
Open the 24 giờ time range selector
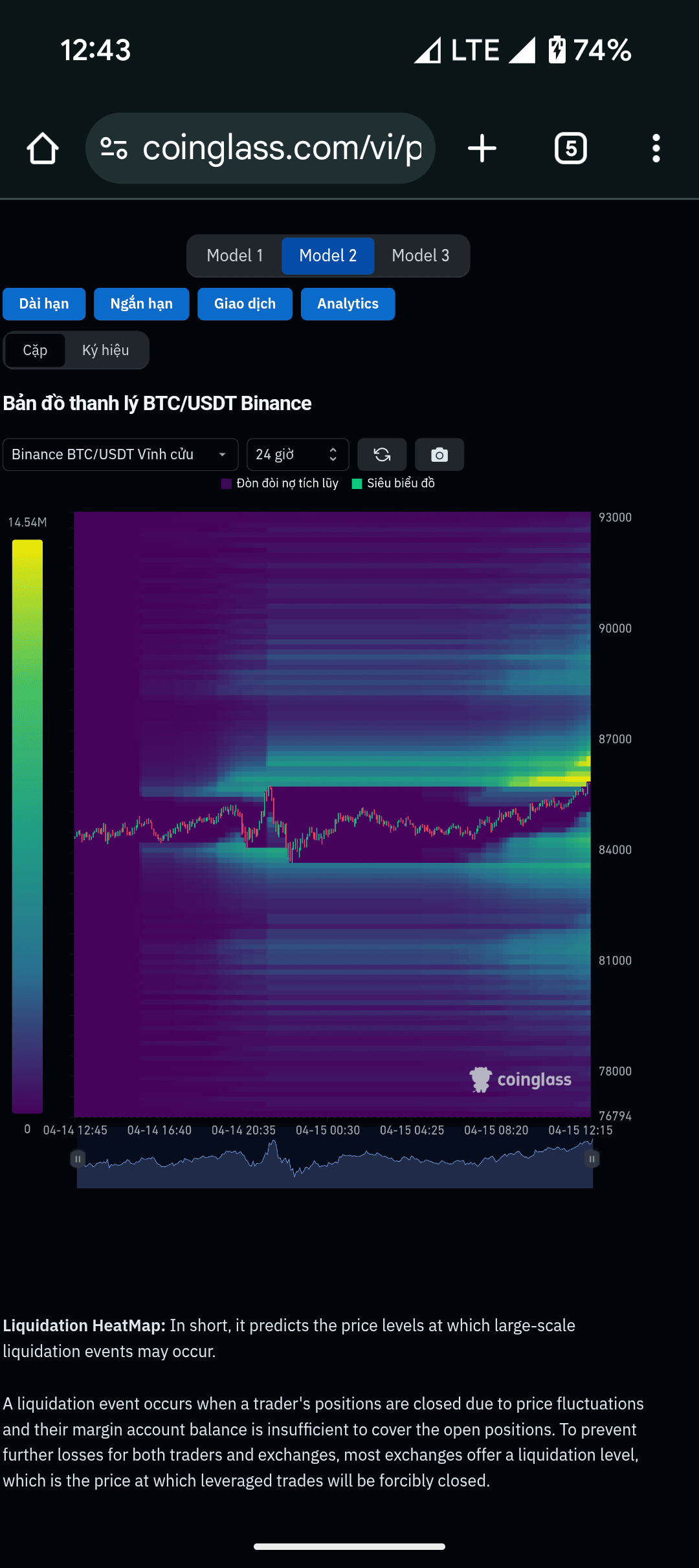coord(298,455)
